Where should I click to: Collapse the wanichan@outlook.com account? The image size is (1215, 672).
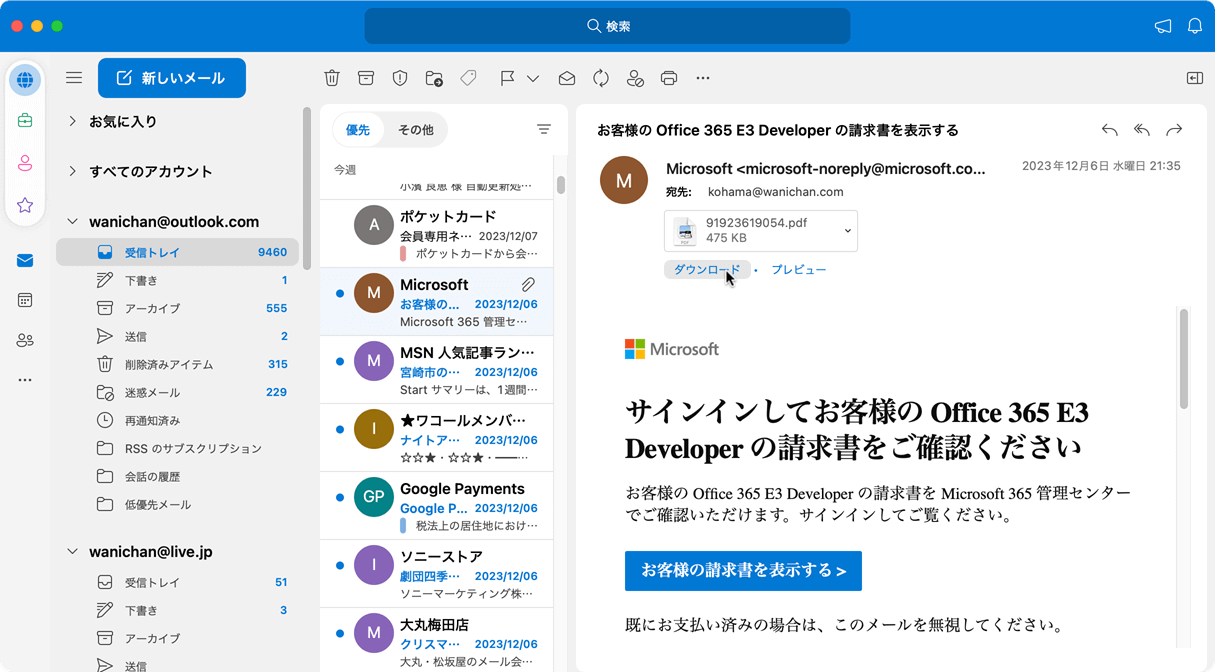click(x=72, y=222)
